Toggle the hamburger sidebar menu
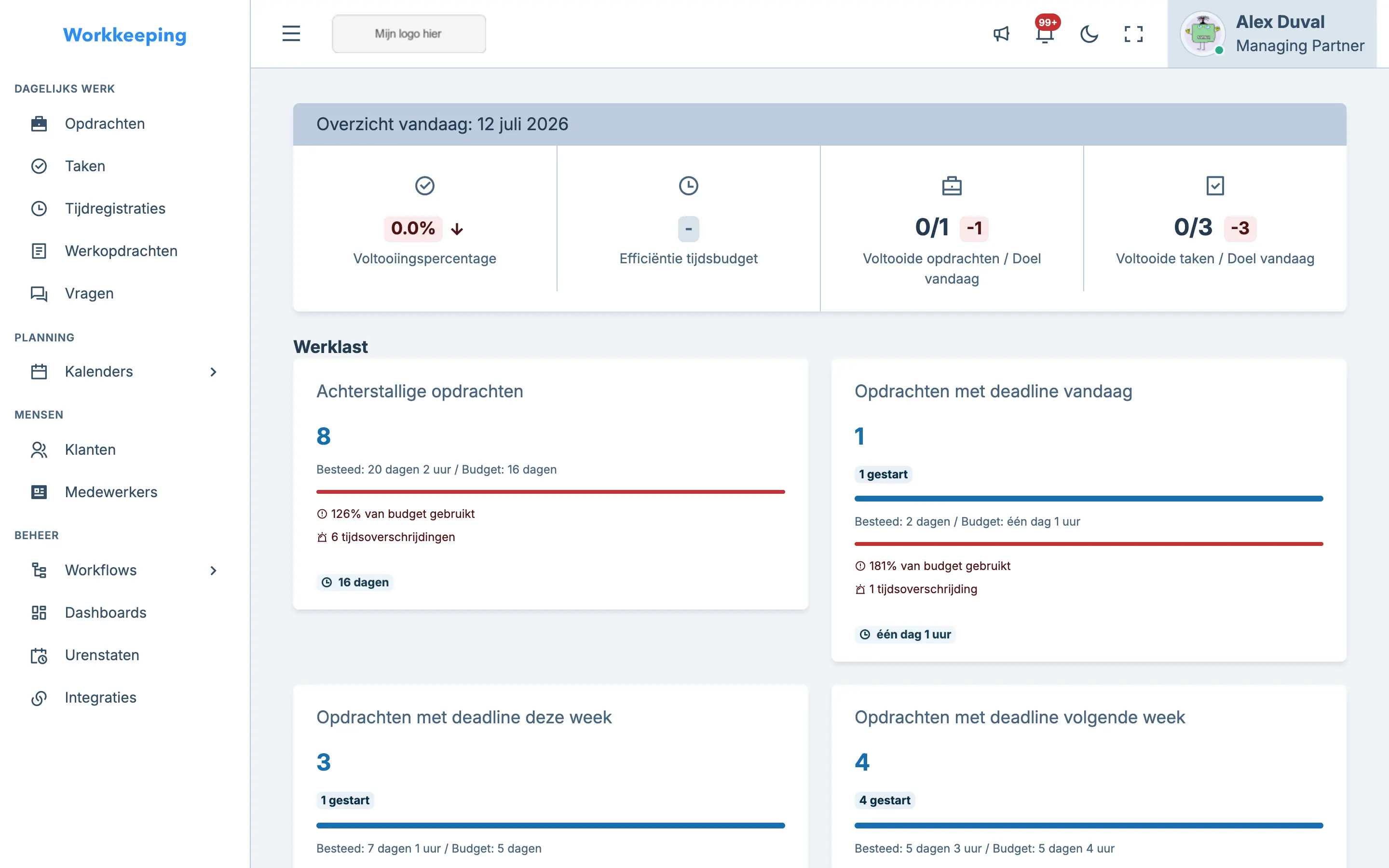 coord(291,34)
